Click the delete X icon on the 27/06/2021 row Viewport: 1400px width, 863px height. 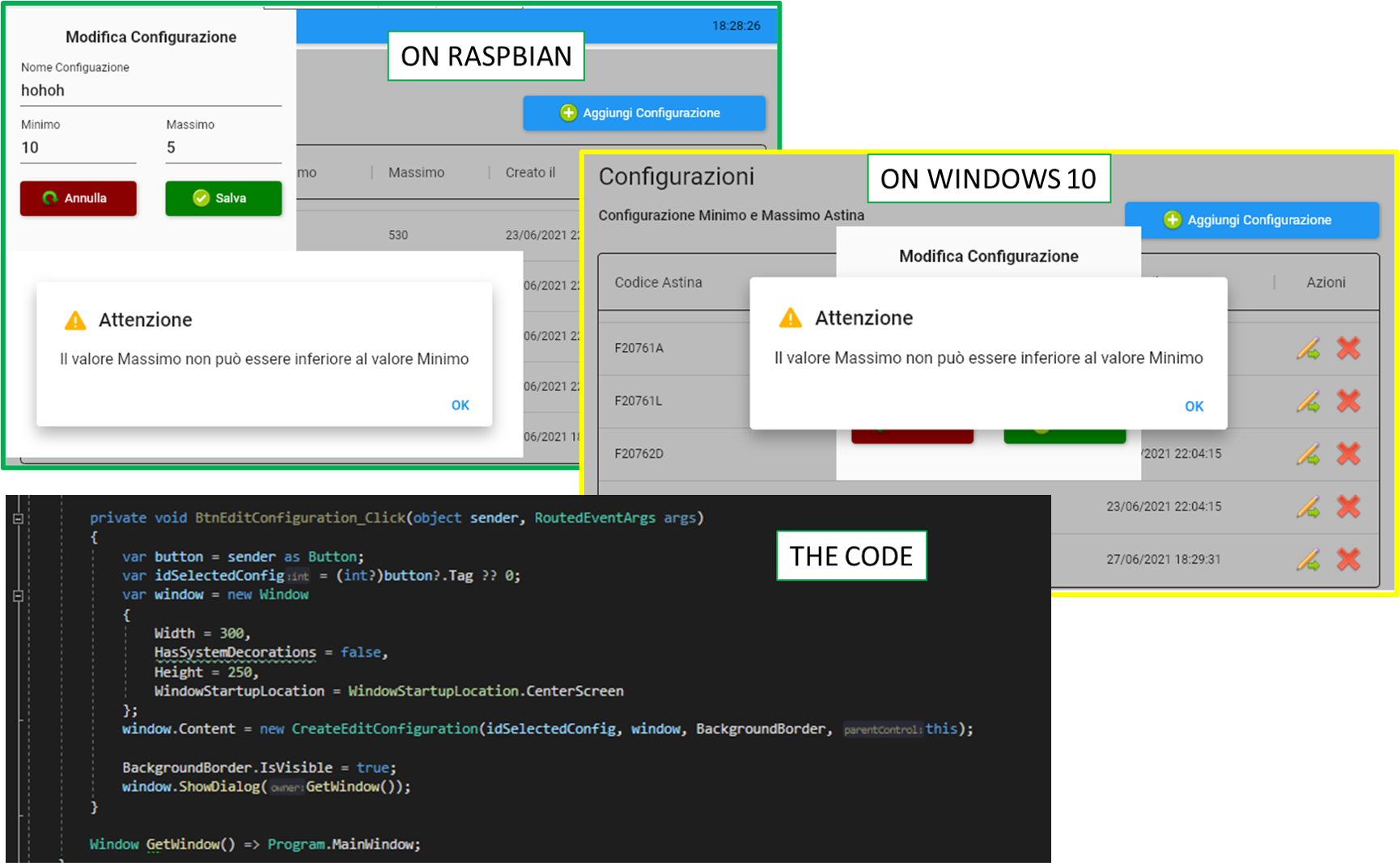point(1348,559)
